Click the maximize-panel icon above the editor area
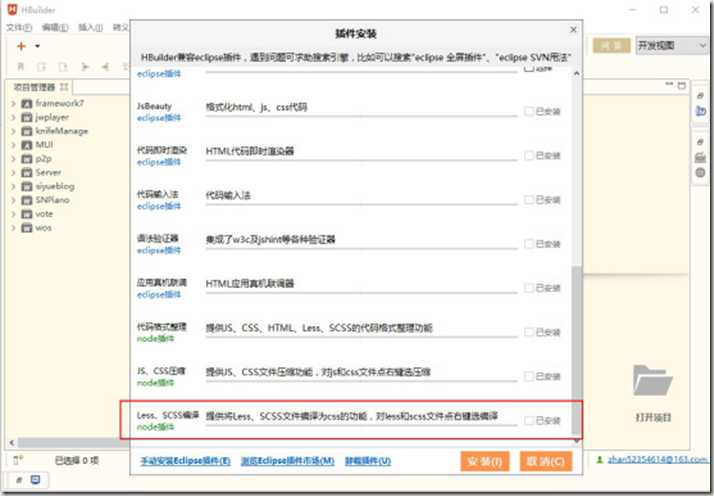This screenshot has width=714, height=496. click(682, 85)
